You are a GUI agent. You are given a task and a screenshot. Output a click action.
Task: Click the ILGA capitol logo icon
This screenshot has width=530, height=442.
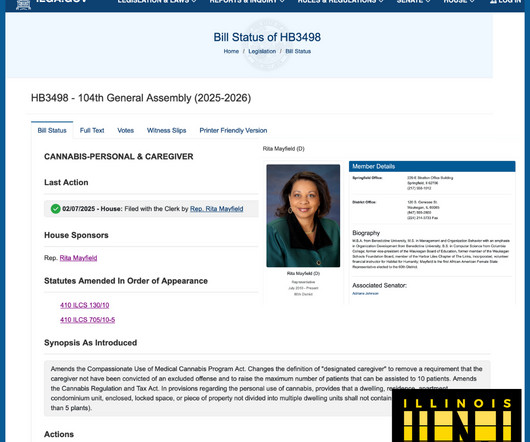23,4
